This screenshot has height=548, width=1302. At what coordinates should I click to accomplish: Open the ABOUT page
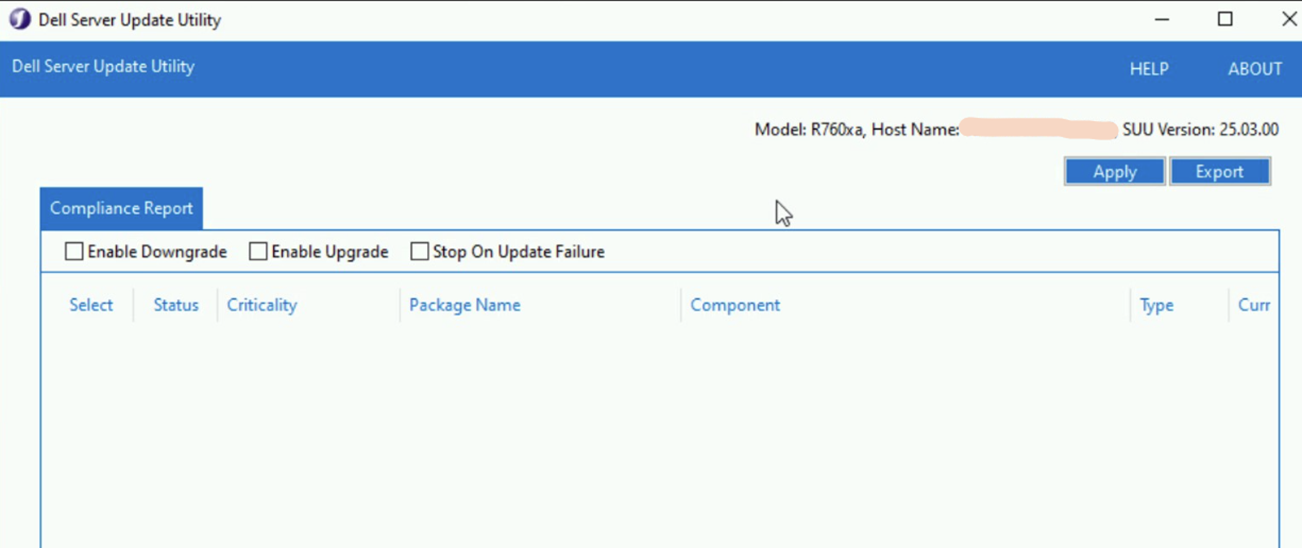[x=1254, y=69]
